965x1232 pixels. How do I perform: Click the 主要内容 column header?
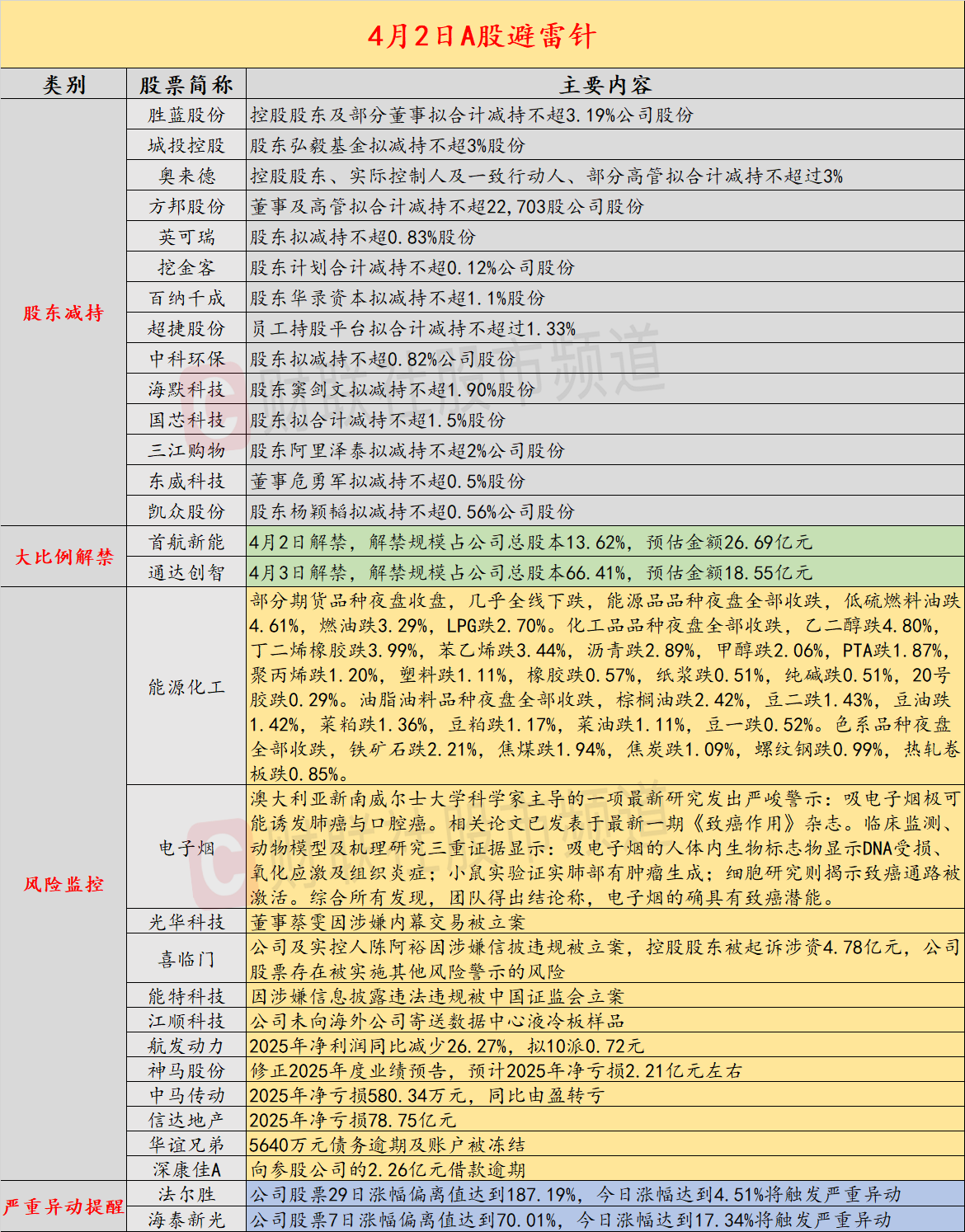coord(606,85)
